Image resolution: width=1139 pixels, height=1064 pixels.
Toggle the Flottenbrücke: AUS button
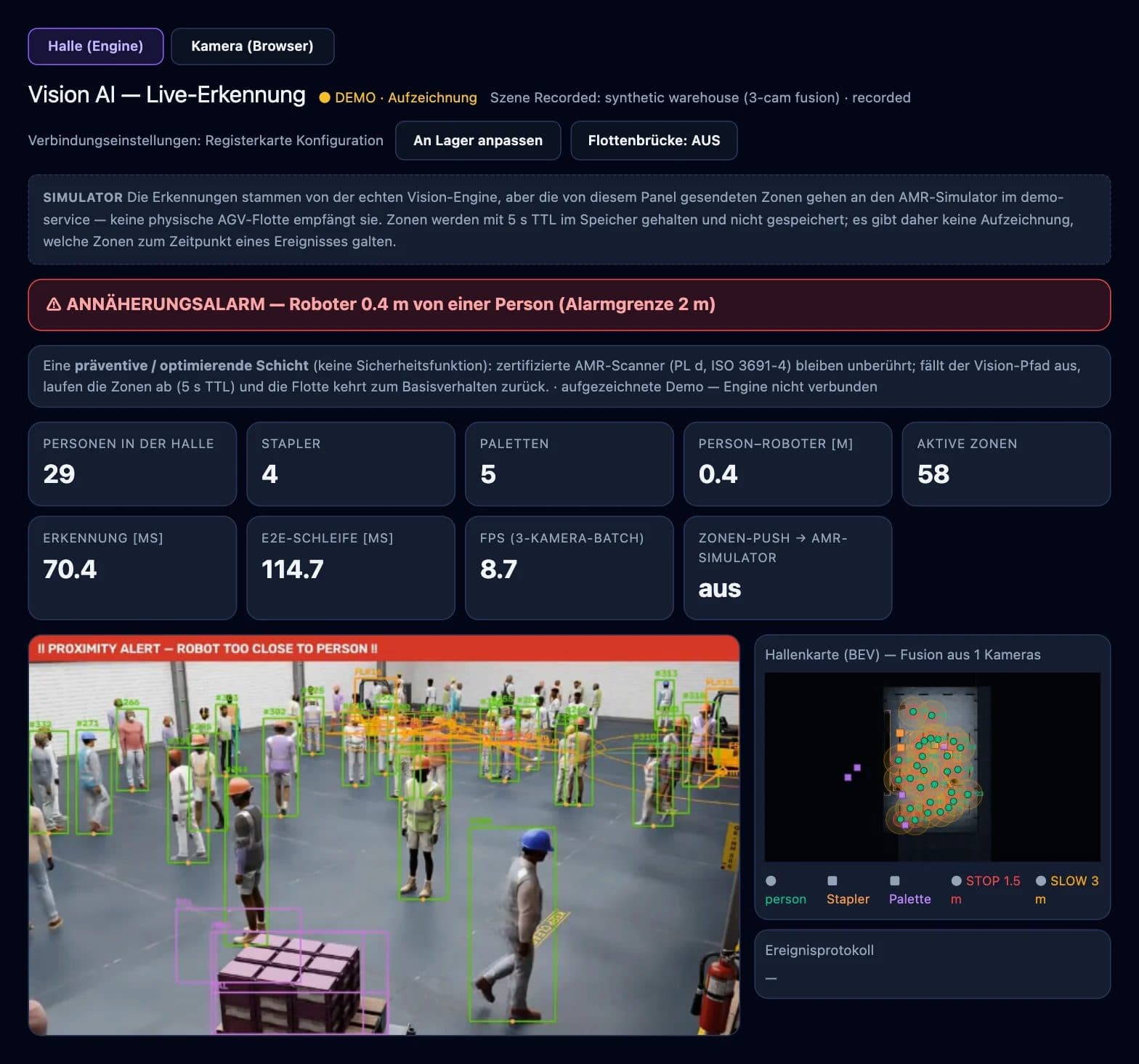(654, 140)
